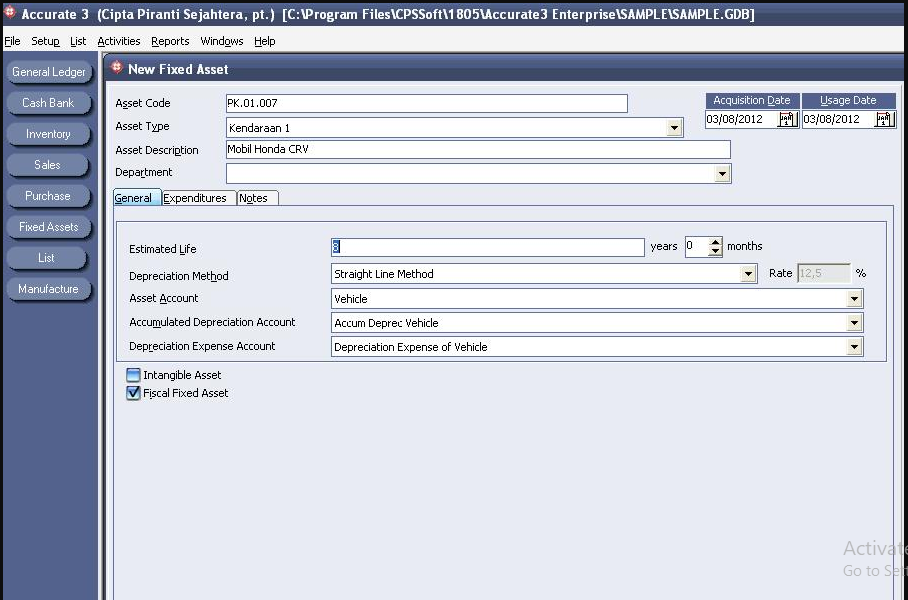Open the Usage Date calendar picker icon
The image size is (908, 600).
(884, 119)
